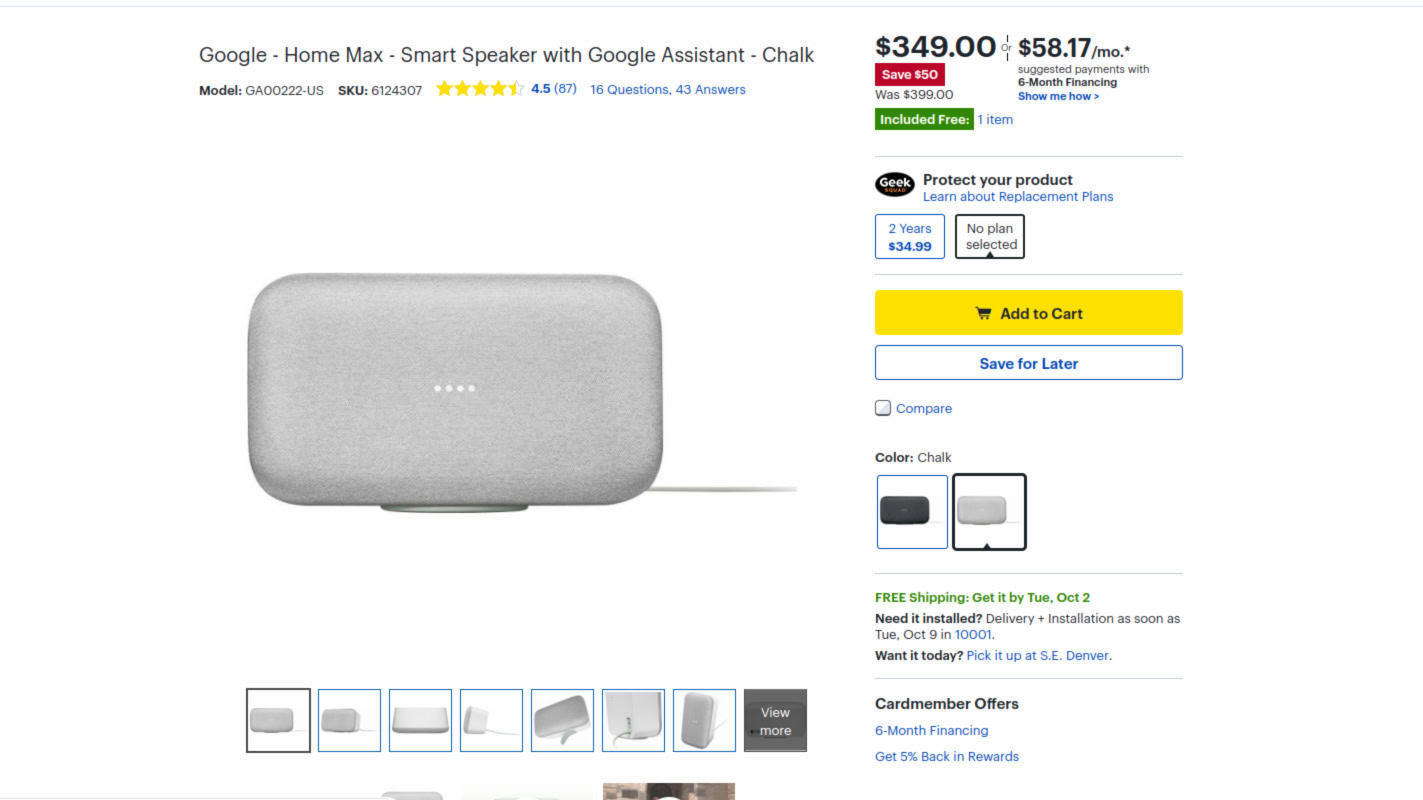
Task: Select the third top-view thumbnail
Action: (420, 720)
